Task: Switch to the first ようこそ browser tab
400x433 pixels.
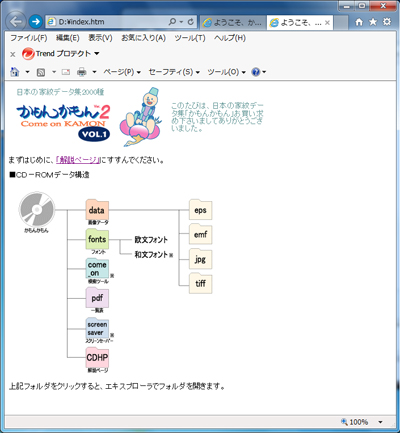Action: click(x=233, y=22)
